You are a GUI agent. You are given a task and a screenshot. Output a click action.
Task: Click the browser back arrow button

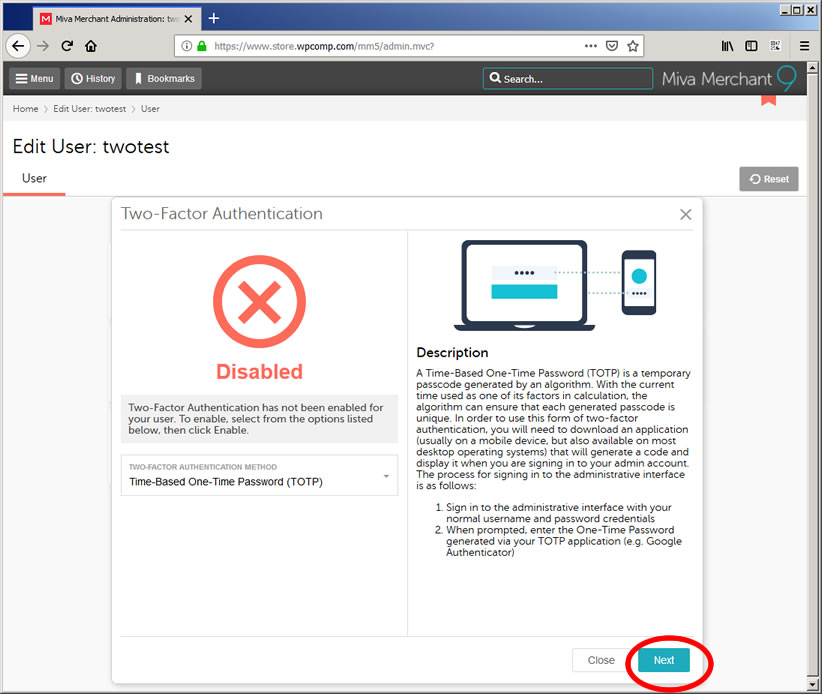pyautogui.click(x=17, y=46)
